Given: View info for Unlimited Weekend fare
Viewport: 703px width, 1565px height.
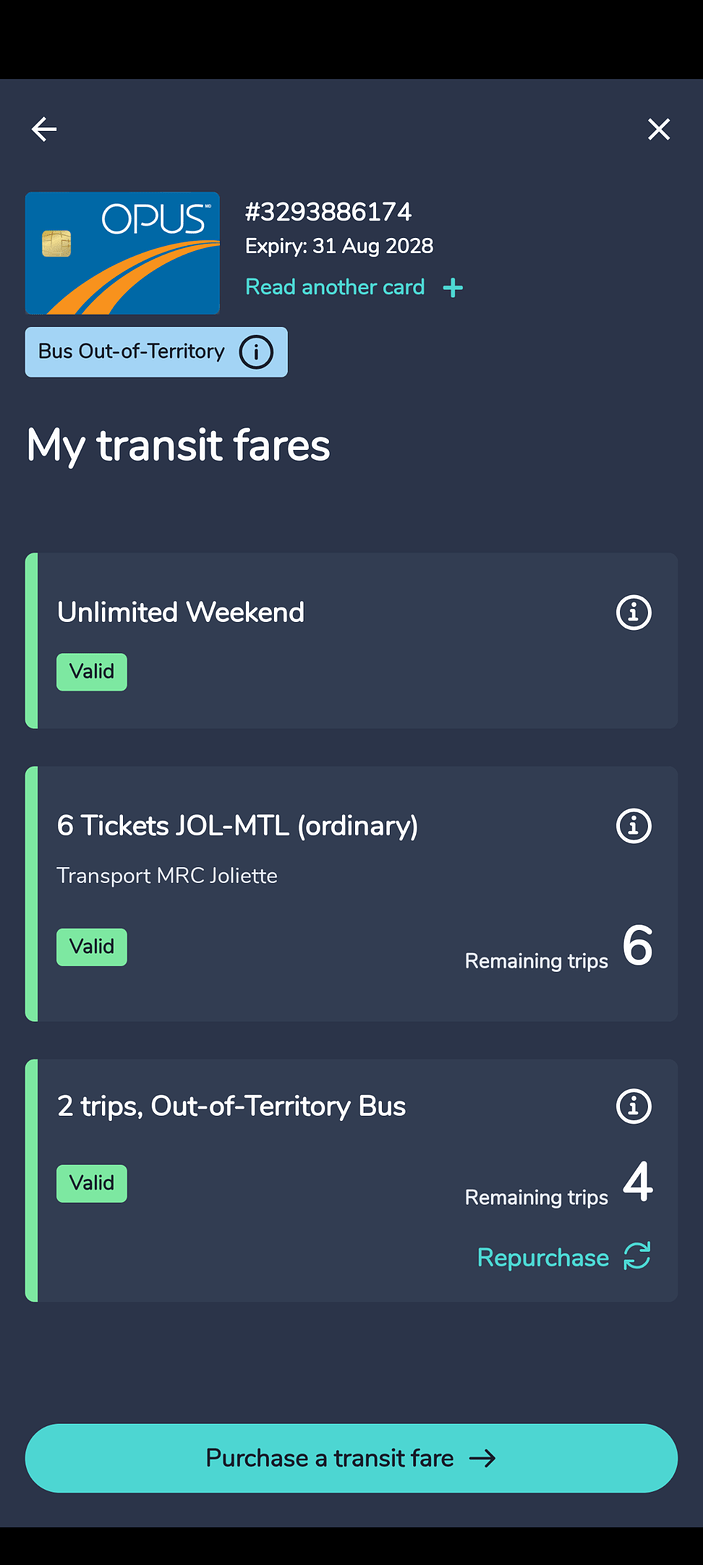Looking at the screenshot, I should pos(633,612).
